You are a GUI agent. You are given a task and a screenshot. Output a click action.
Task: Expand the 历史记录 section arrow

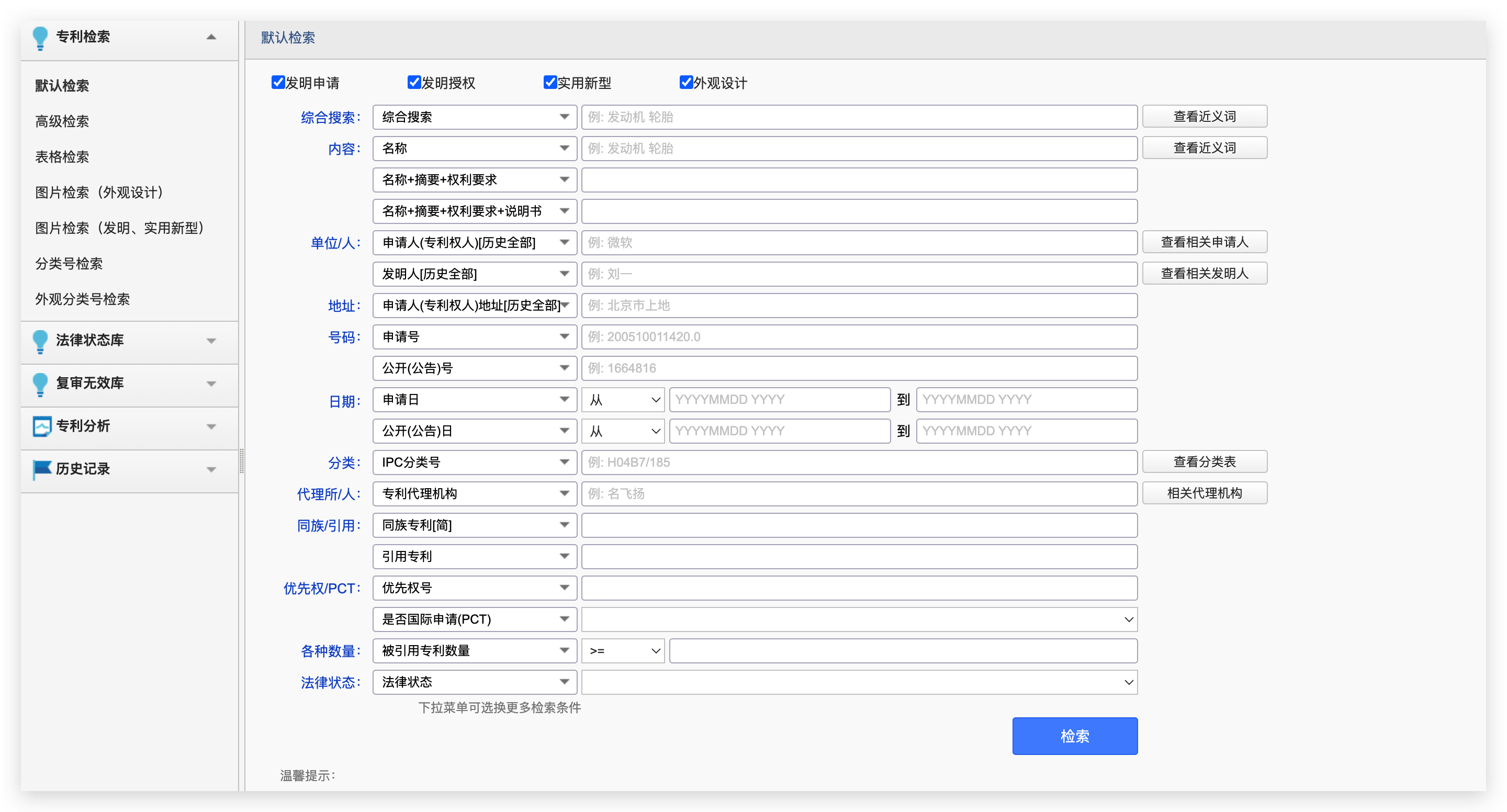coord(211,470)
